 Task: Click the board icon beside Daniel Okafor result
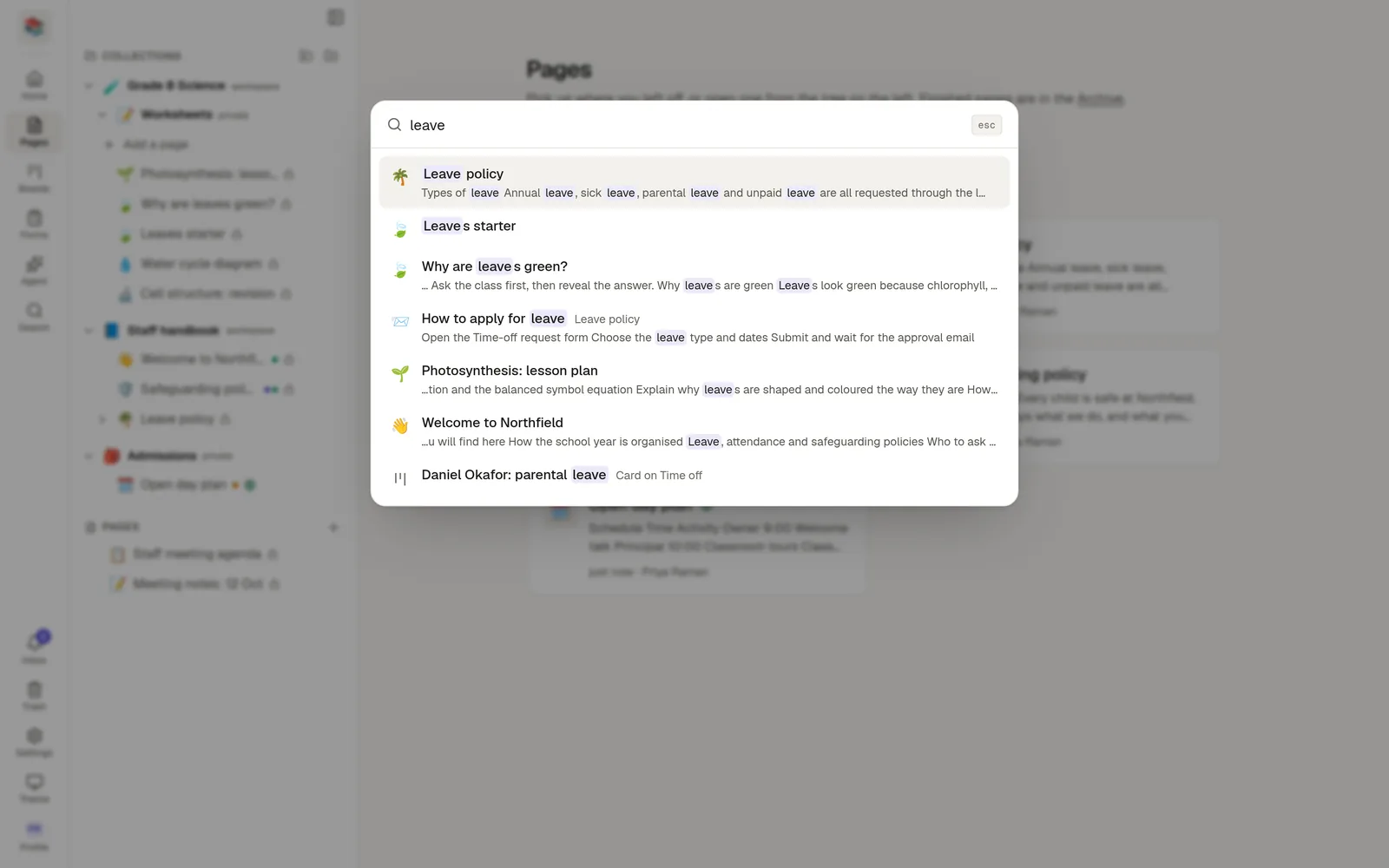point(400,478)
